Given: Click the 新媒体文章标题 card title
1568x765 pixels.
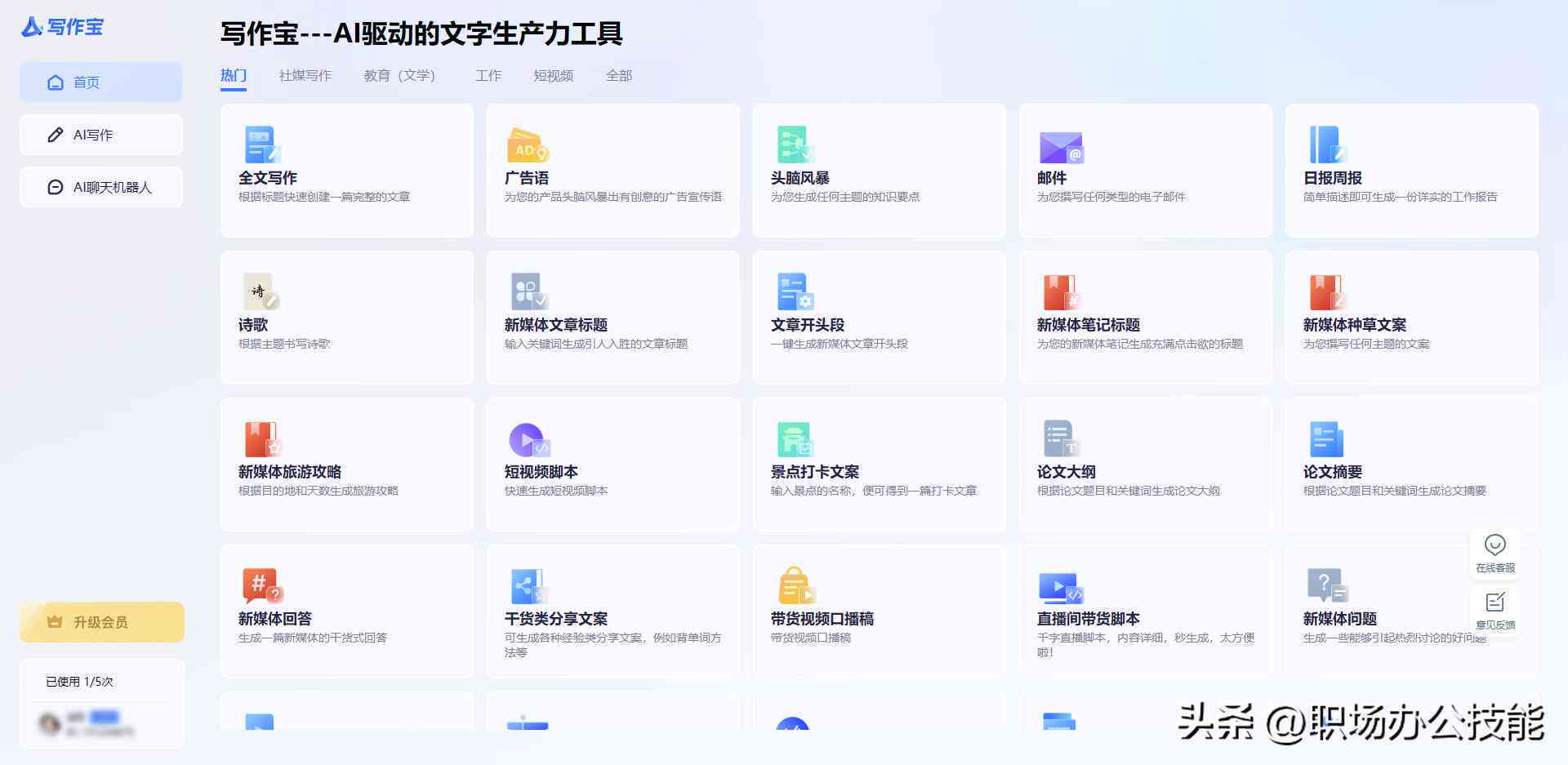Looking at the screenshot, I should click(x=556, y=325).
